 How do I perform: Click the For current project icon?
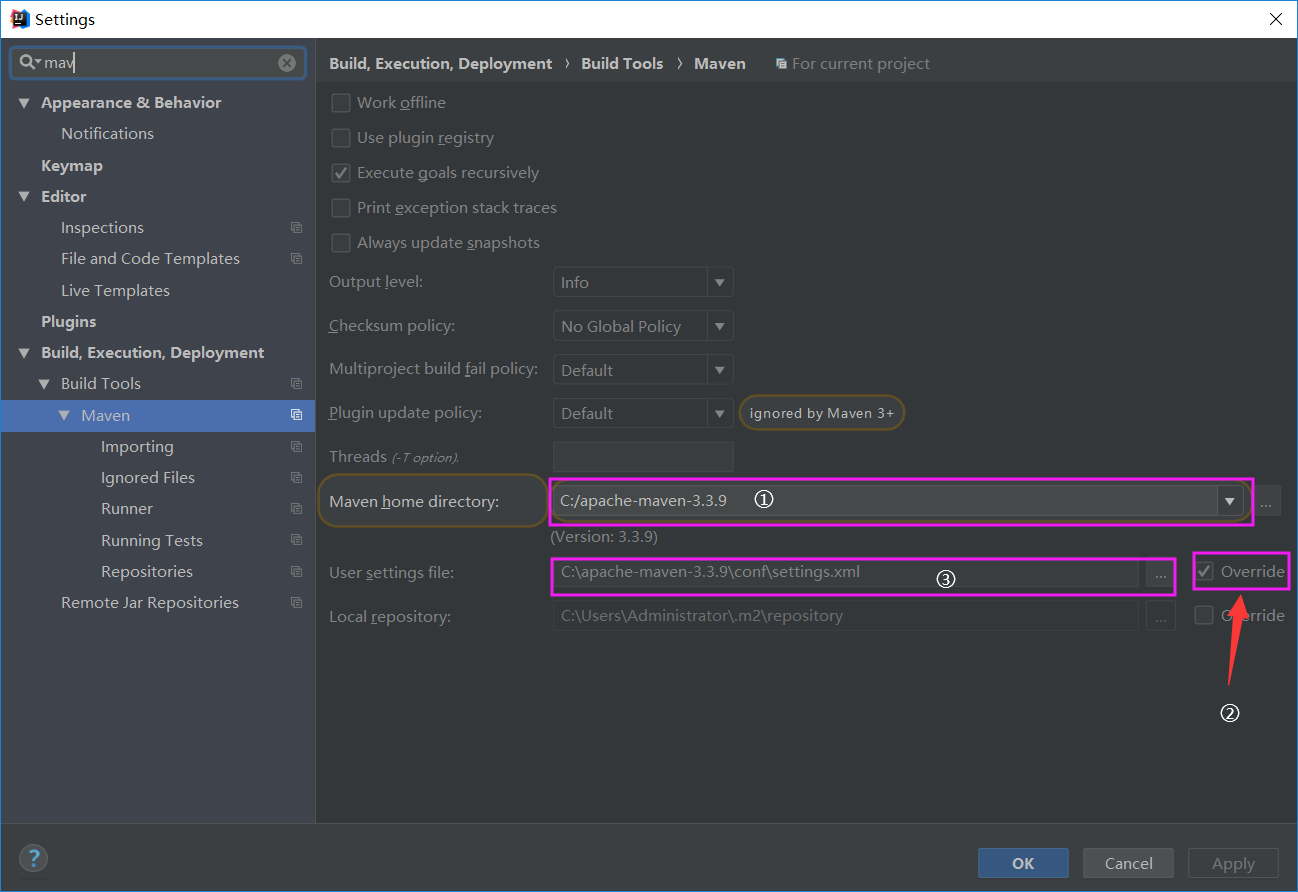[781, 64]
